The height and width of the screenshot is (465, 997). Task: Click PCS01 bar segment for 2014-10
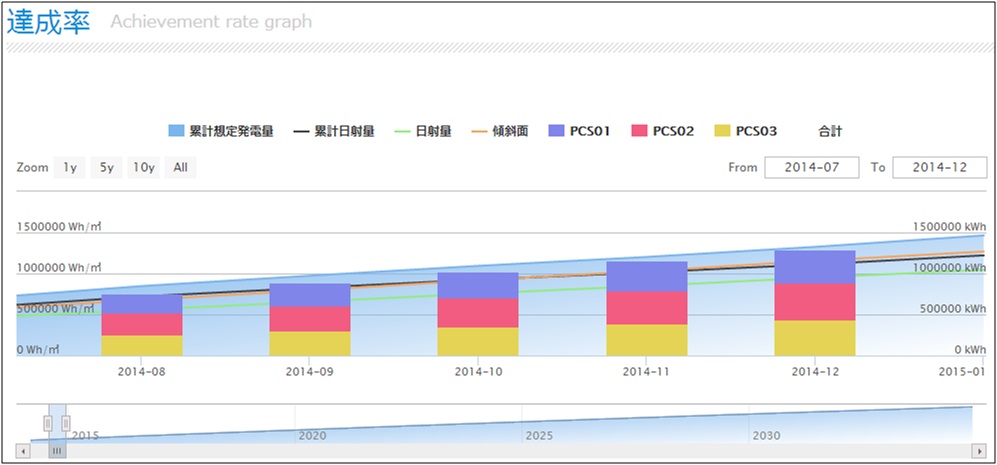point(478,286)
